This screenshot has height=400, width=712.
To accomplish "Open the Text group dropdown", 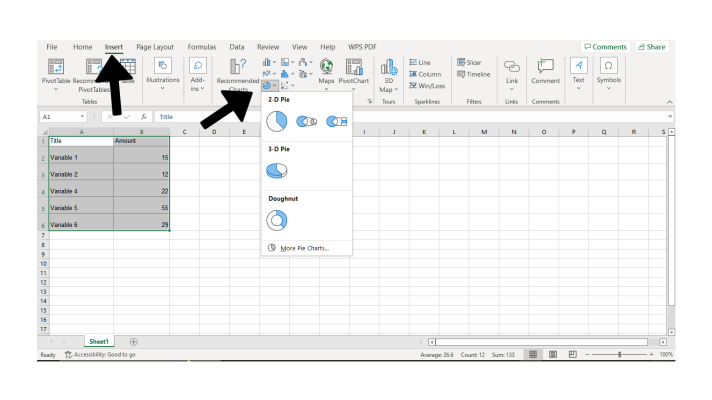I will [578, 74].
